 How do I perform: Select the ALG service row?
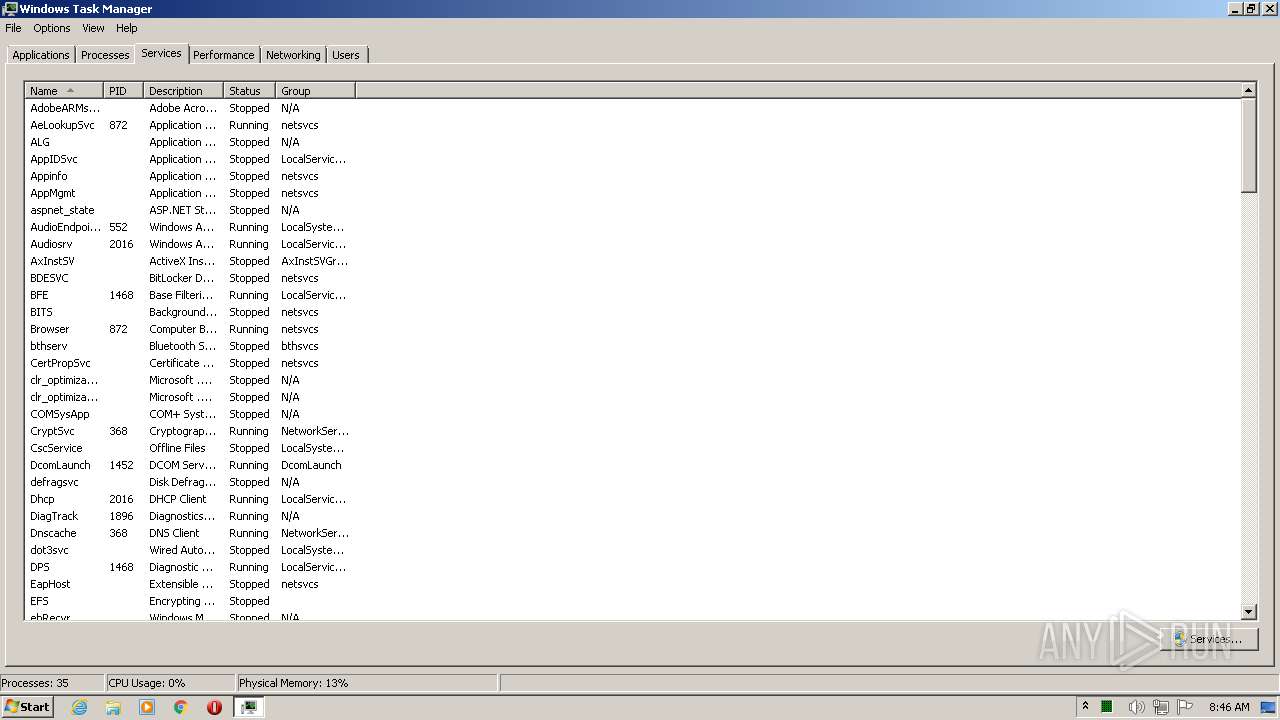coord(190,142)
